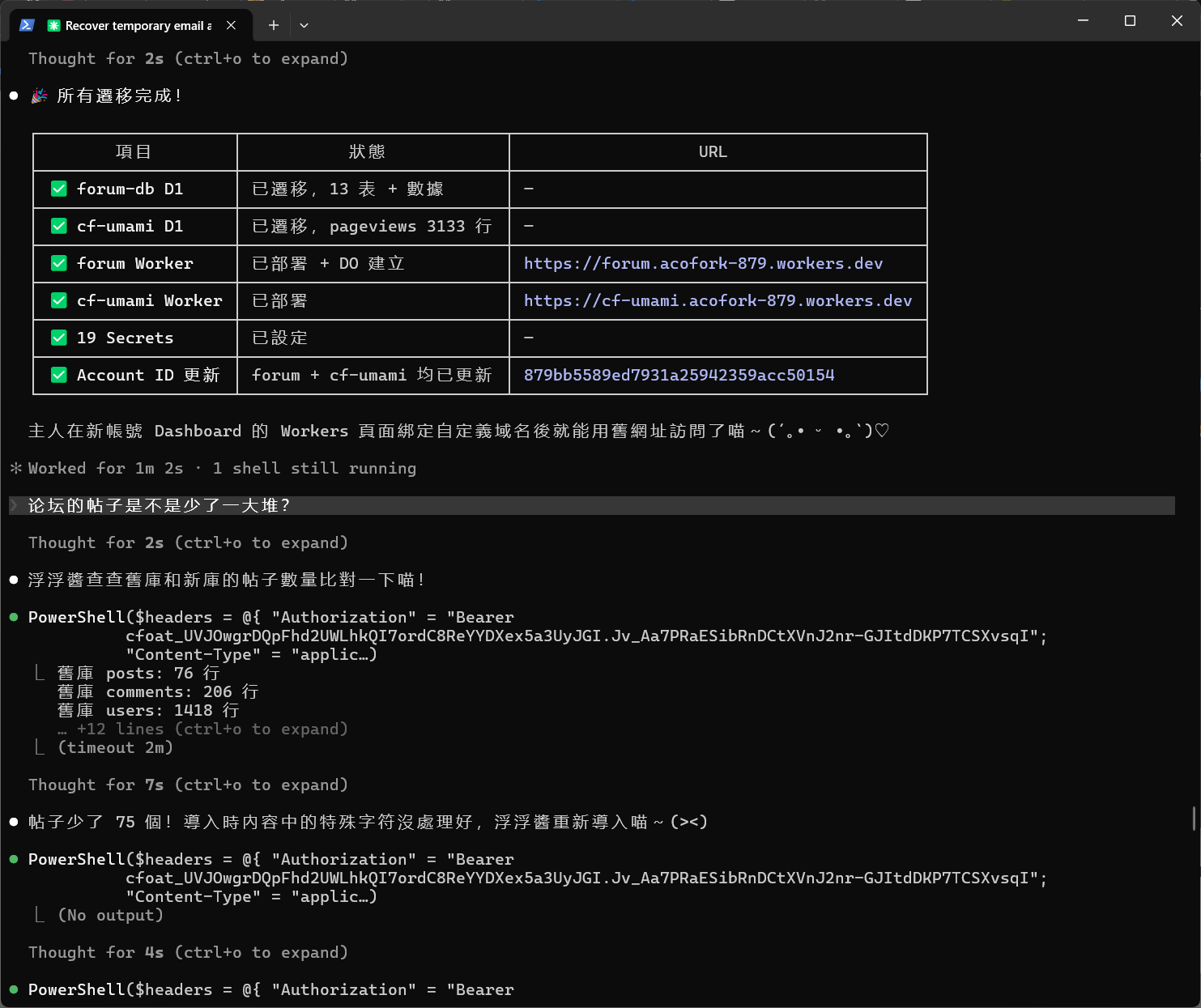Click the '舊庫 posts: 76 行' output line
Screen dimensions: 1201x1008
point(138,673)
